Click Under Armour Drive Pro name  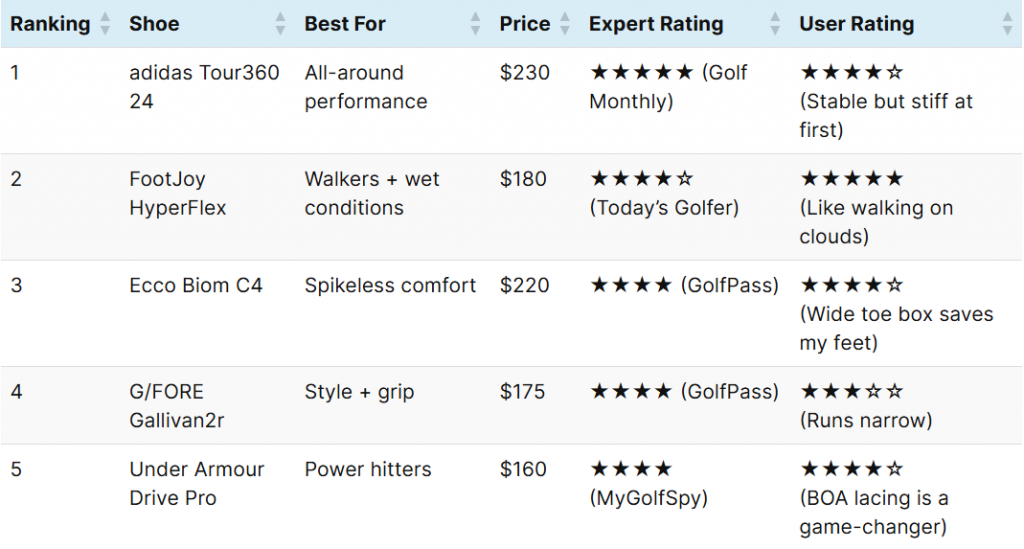196,484
